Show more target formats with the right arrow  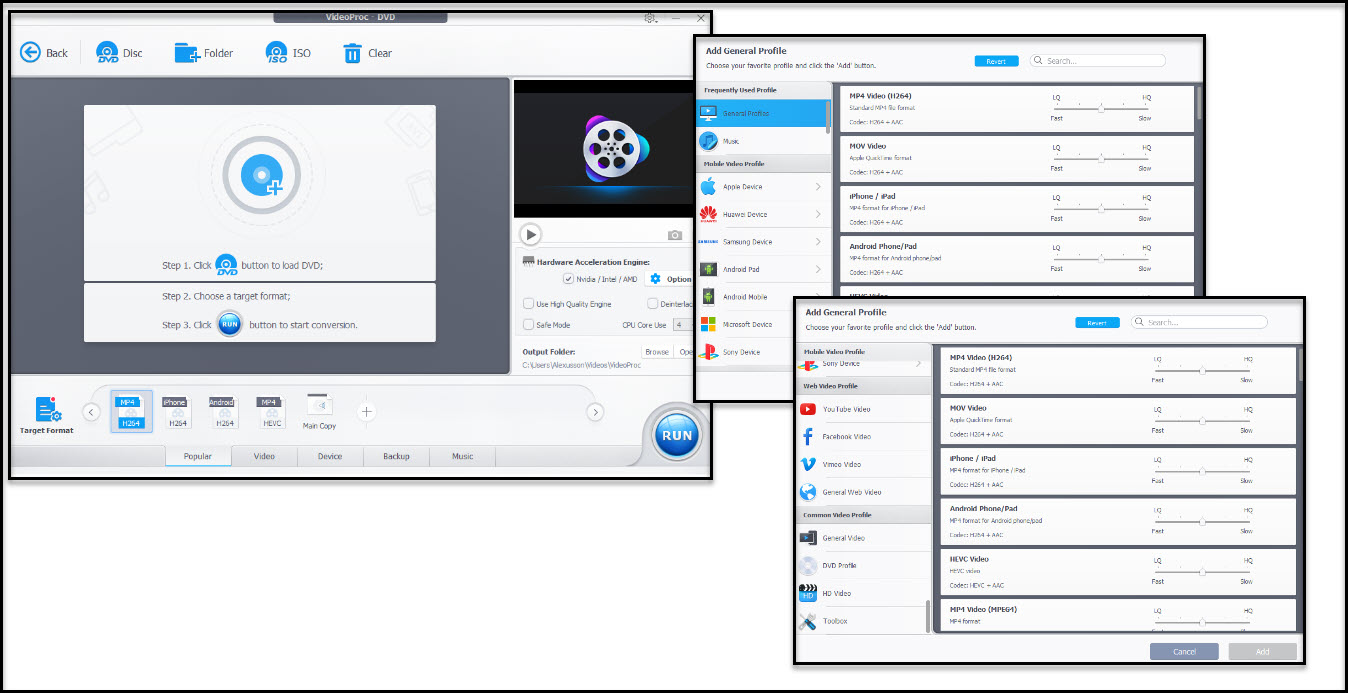(595, 411)
